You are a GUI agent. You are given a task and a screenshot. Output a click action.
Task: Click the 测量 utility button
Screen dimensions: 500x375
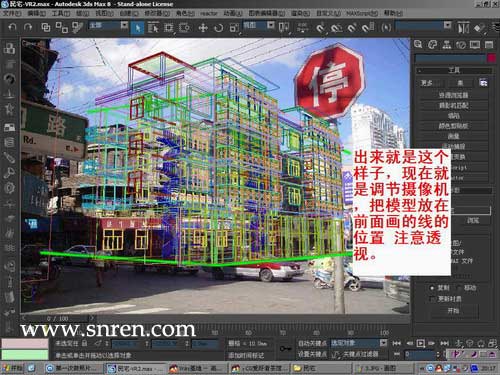pyautogui.click(x=453, y=136)
